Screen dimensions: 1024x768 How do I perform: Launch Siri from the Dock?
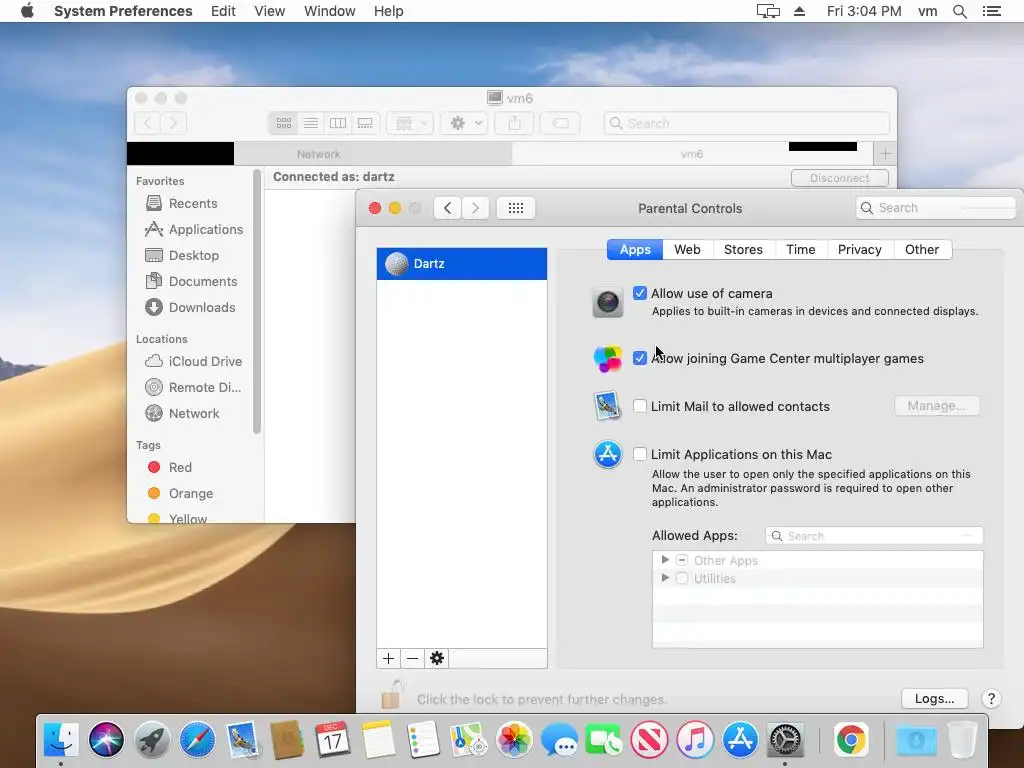(106, 740)
